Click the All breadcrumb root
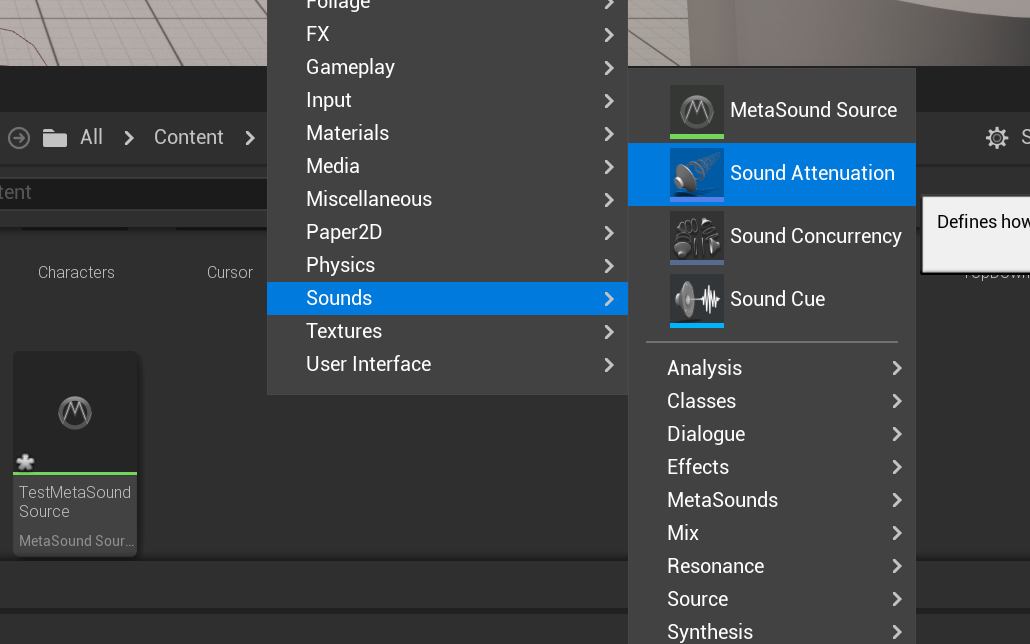Viewport: 1030px width, 644px height. (x=91, y=137)
